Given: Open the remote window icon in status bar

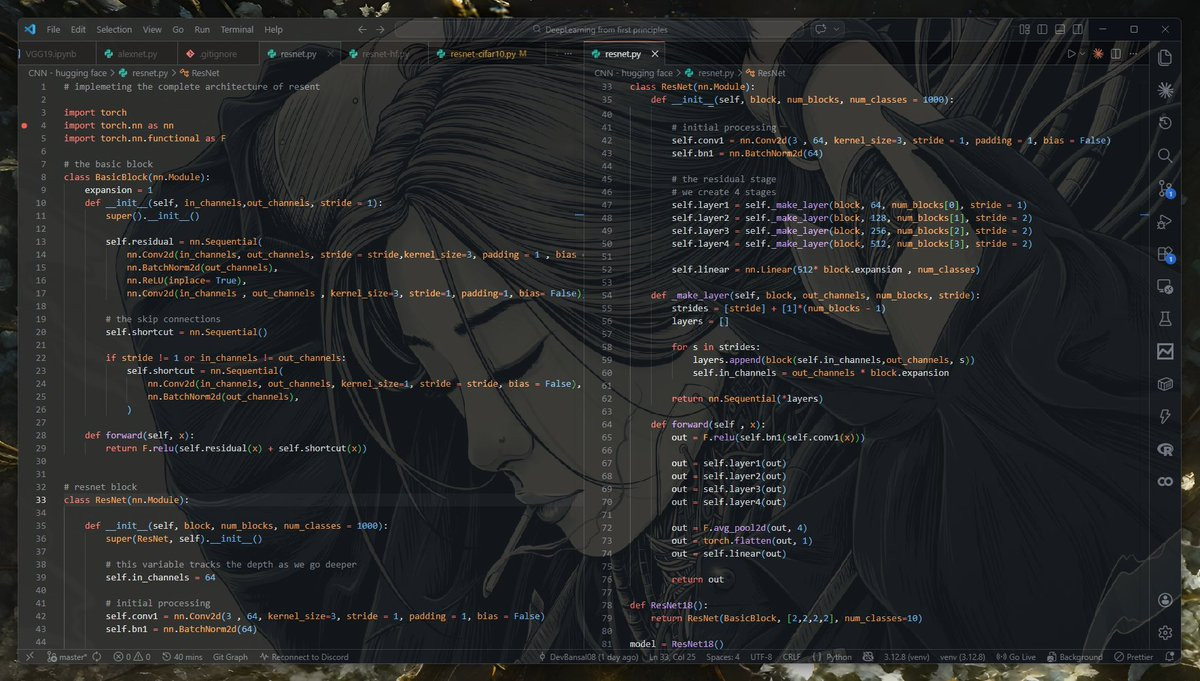Looking at the screenshot, I should (x=29, y=657).
